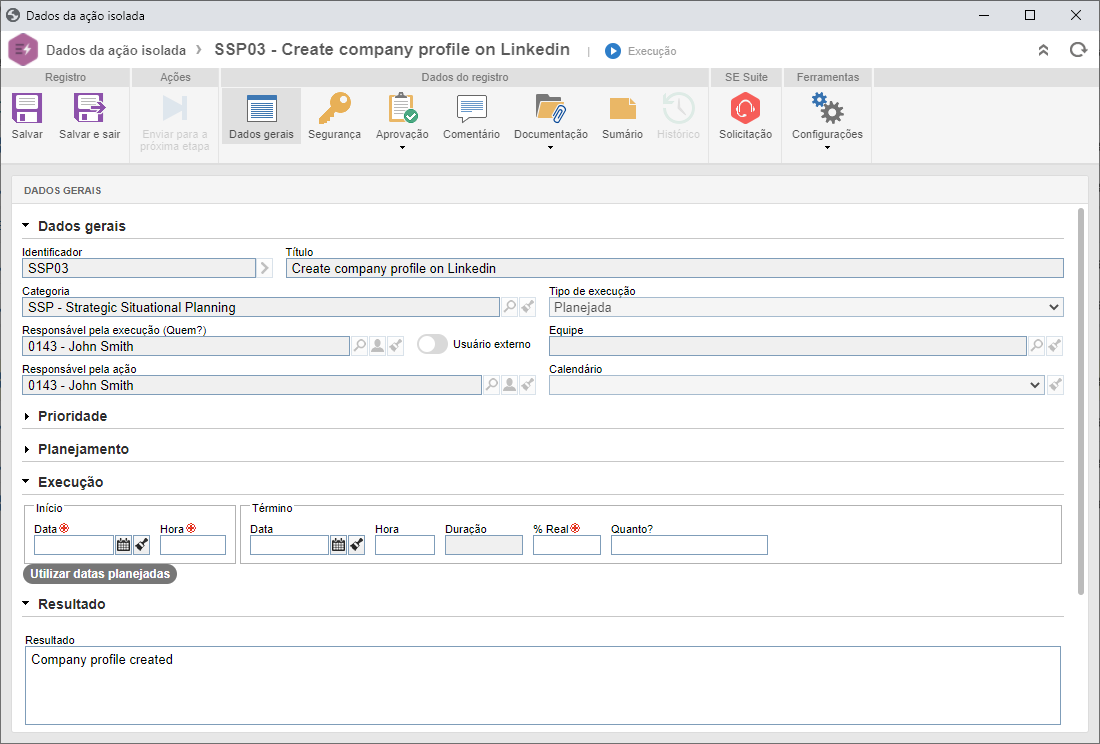
Task: Search Categoria with magnifier icon
Action: [x=510, y=306]
